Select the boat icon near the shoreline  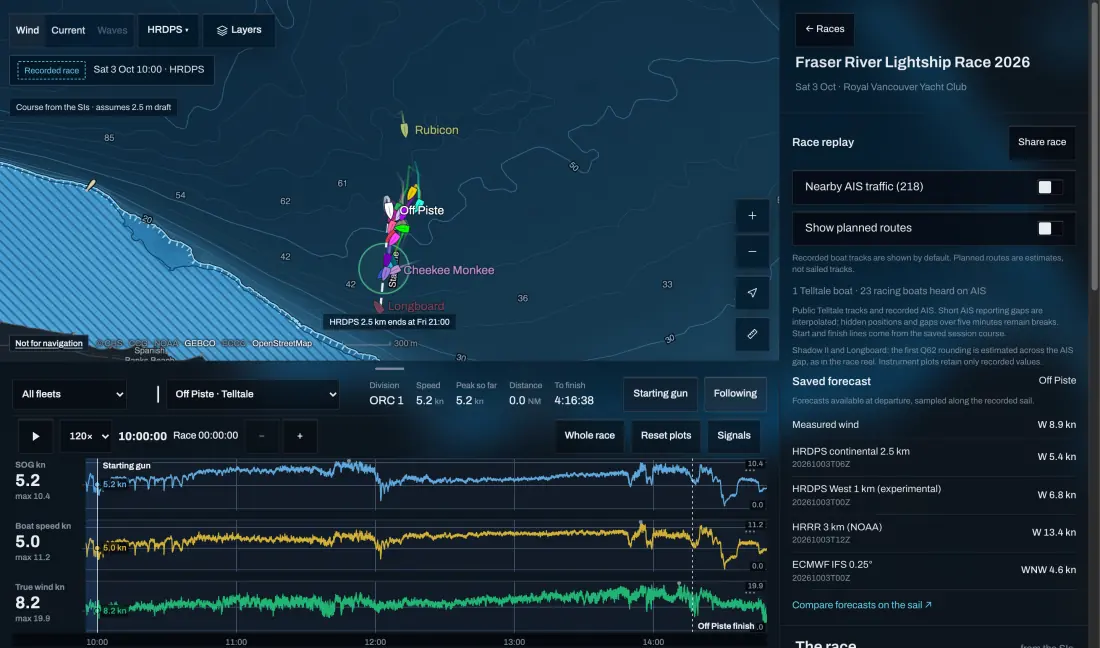click(90, 186)
